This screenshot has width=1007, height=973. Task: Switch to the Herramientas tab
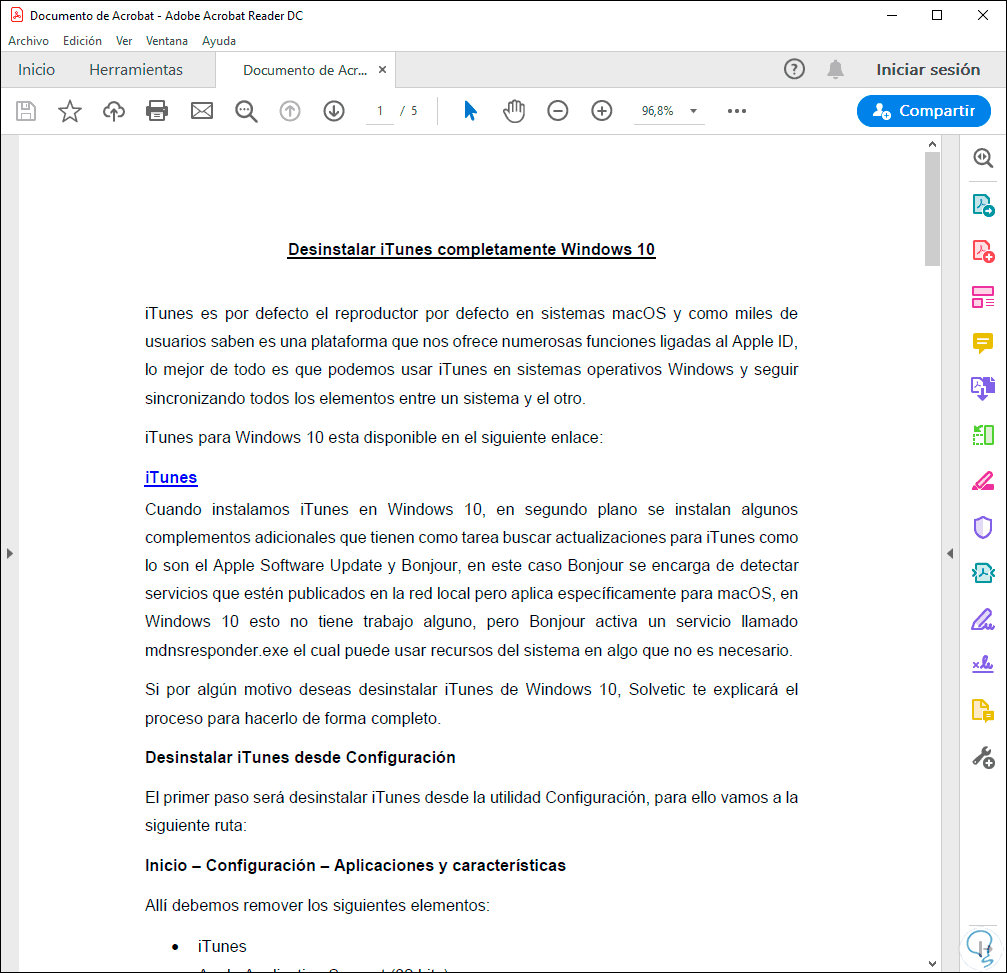click(136, 69)
